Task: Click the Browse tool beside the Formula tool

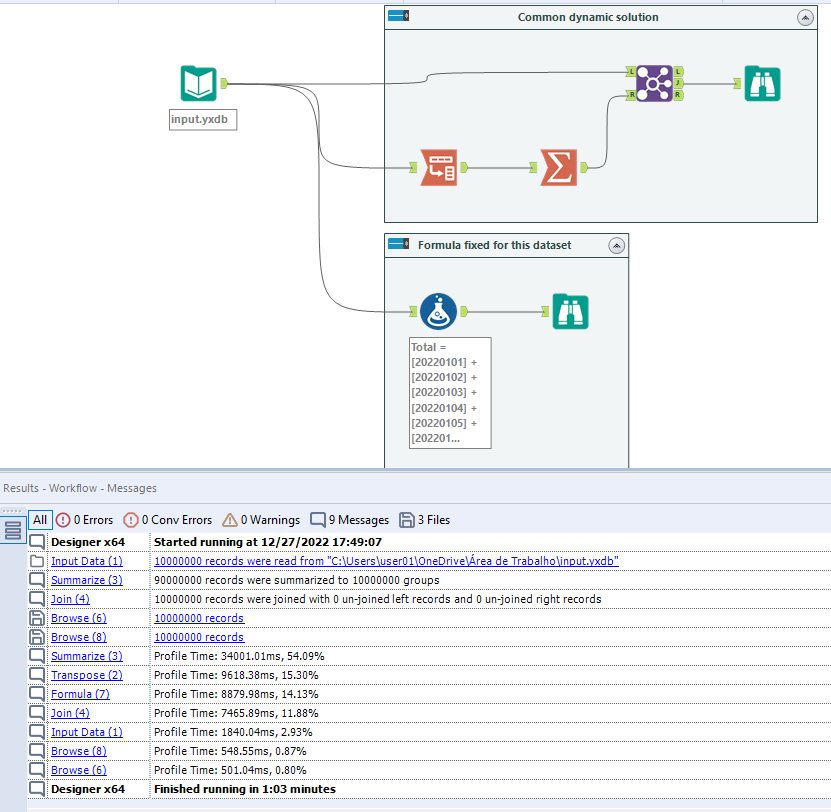Action: [570, 311]
